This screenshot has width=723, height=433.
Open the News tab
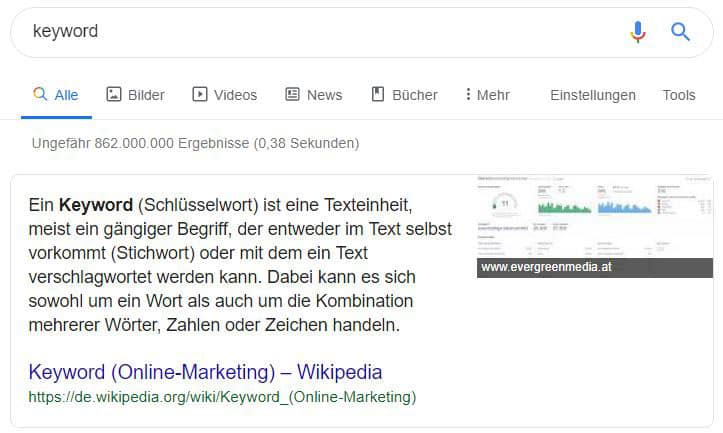point(314,95)
